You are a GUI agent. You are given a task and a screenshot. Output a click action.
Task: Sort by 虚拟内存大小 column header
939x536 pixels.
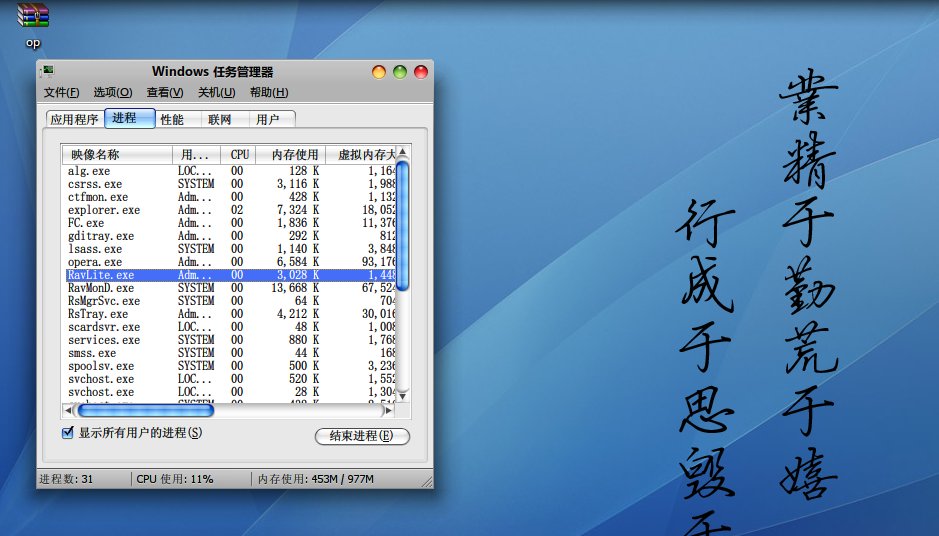point(361,155)
